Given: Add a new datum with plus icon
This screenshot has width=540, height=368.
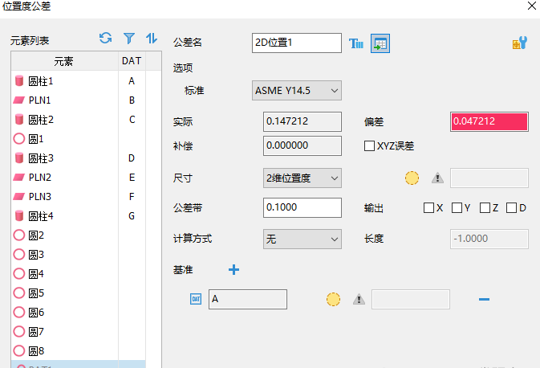Looking at the screenshot, I should (x=234, y=270).
